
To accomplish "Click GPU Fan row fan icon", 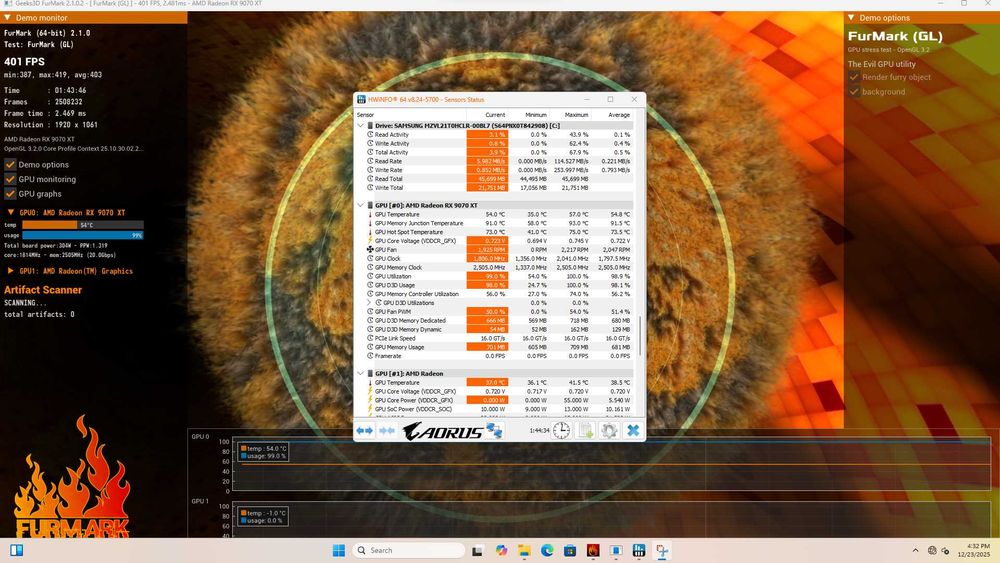I will [370, 249].
